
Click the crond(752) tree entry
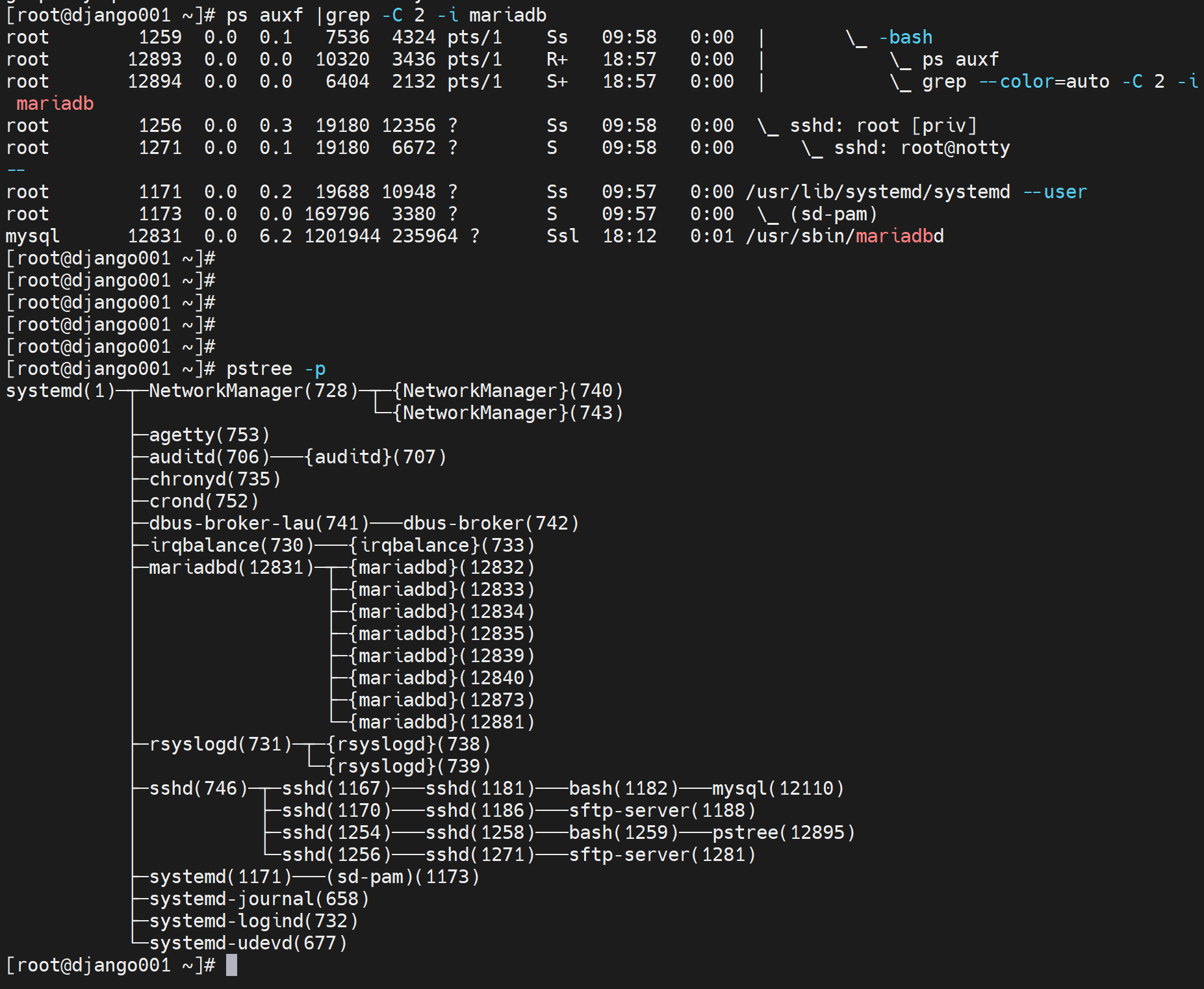pyautogui.click(x=204, y=501)
